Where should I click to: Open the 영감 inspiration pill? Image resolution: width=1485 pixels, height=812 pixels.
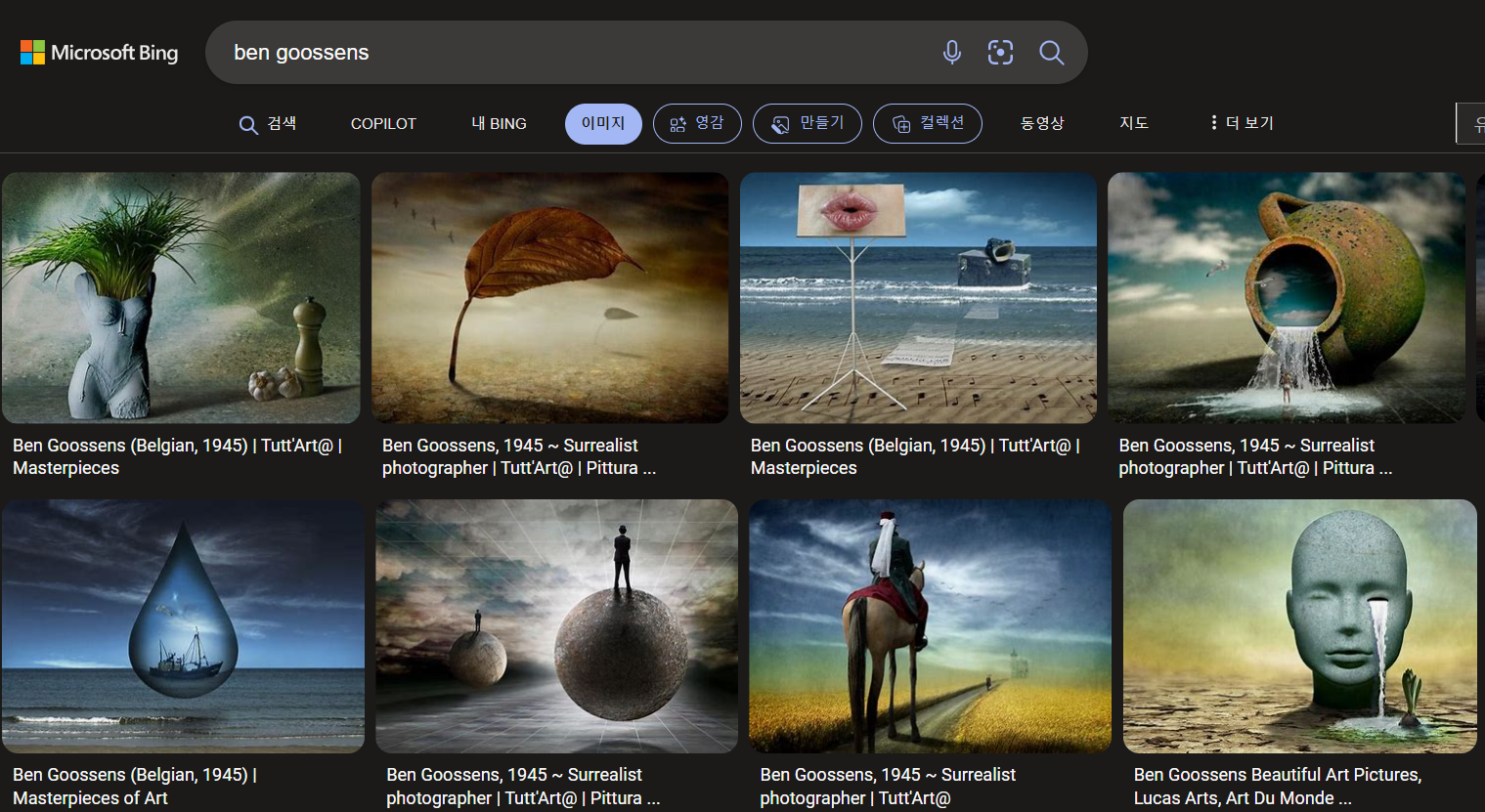coord(697,123)
